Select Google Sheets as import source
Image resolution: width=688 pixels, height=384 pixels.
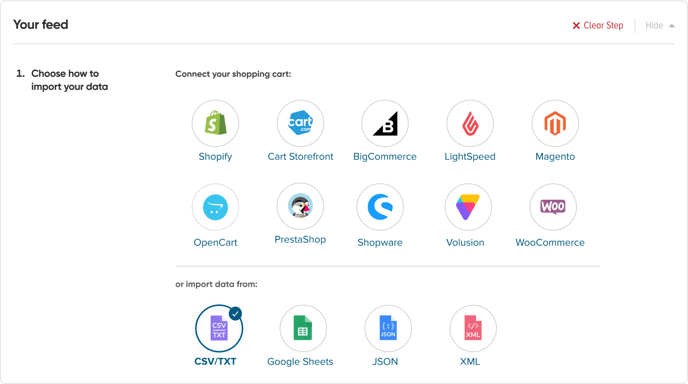tap(303, 328)
